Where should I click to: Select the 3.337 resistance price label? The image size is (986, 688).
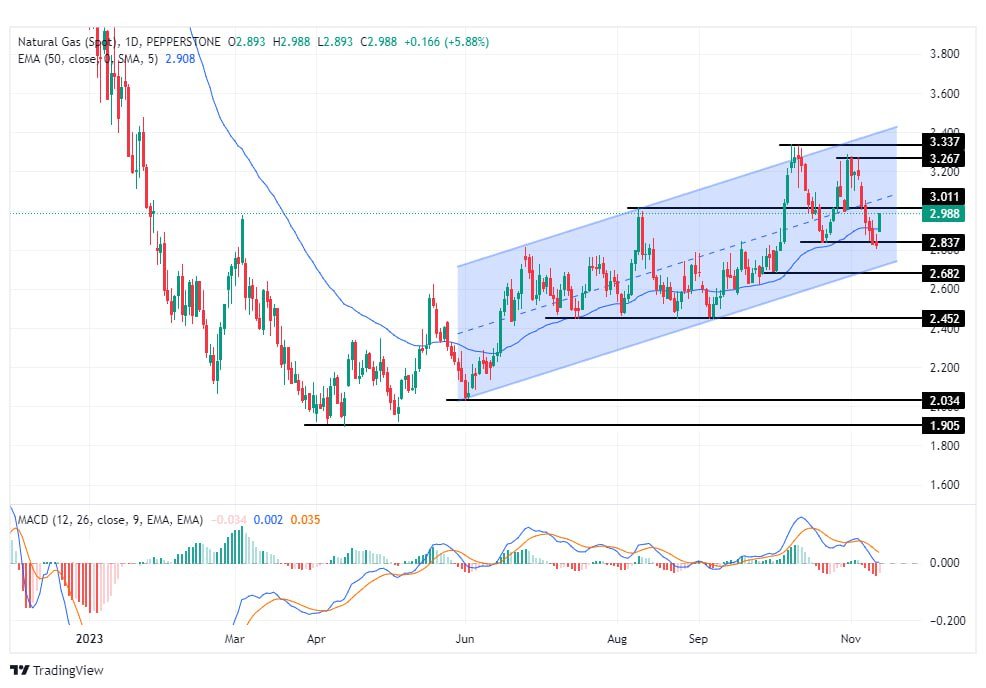click(x=944, y=143)
